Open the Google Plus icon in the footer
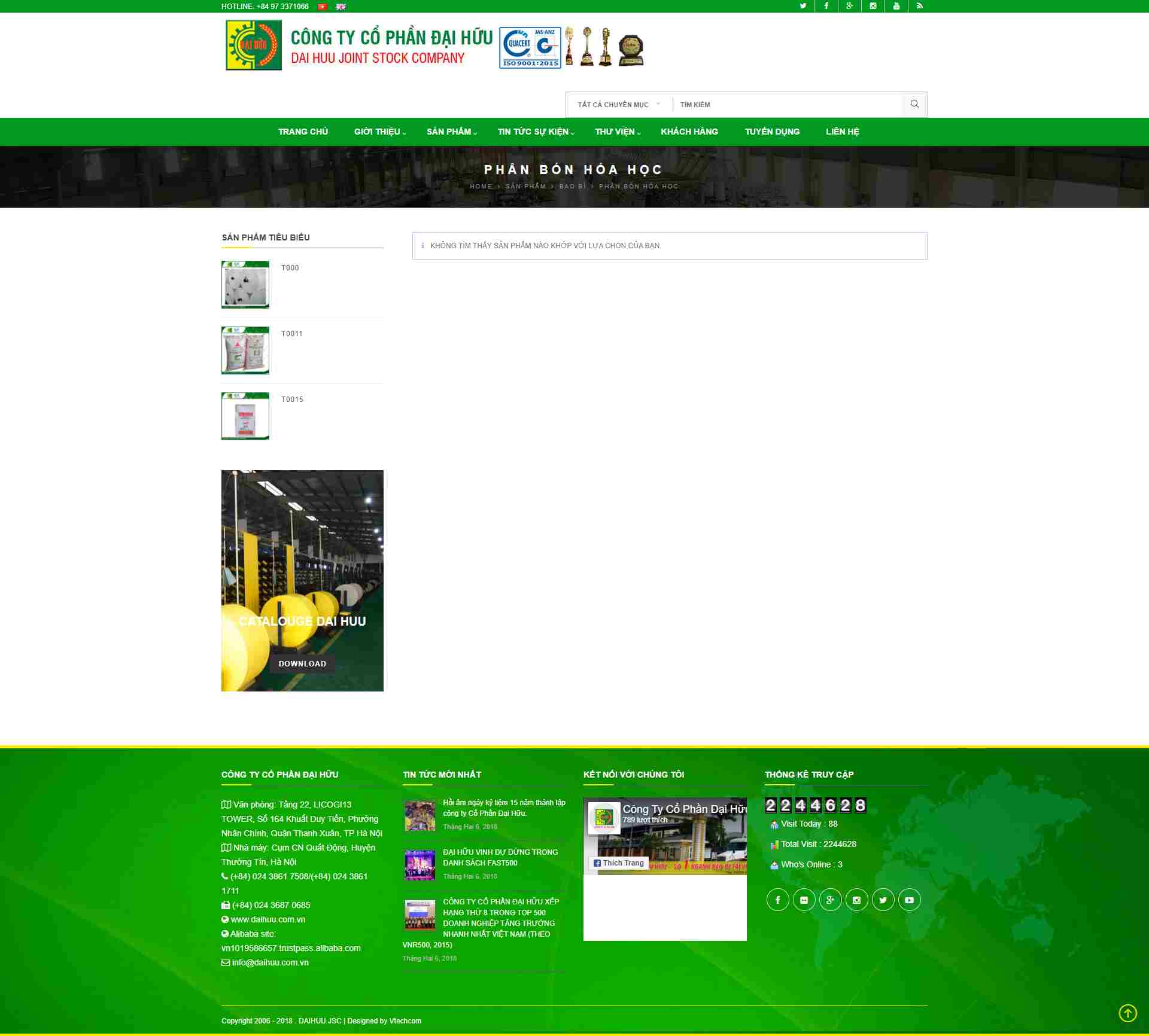The width and height of the screenshot is (1149, 1036). [831, 899]
